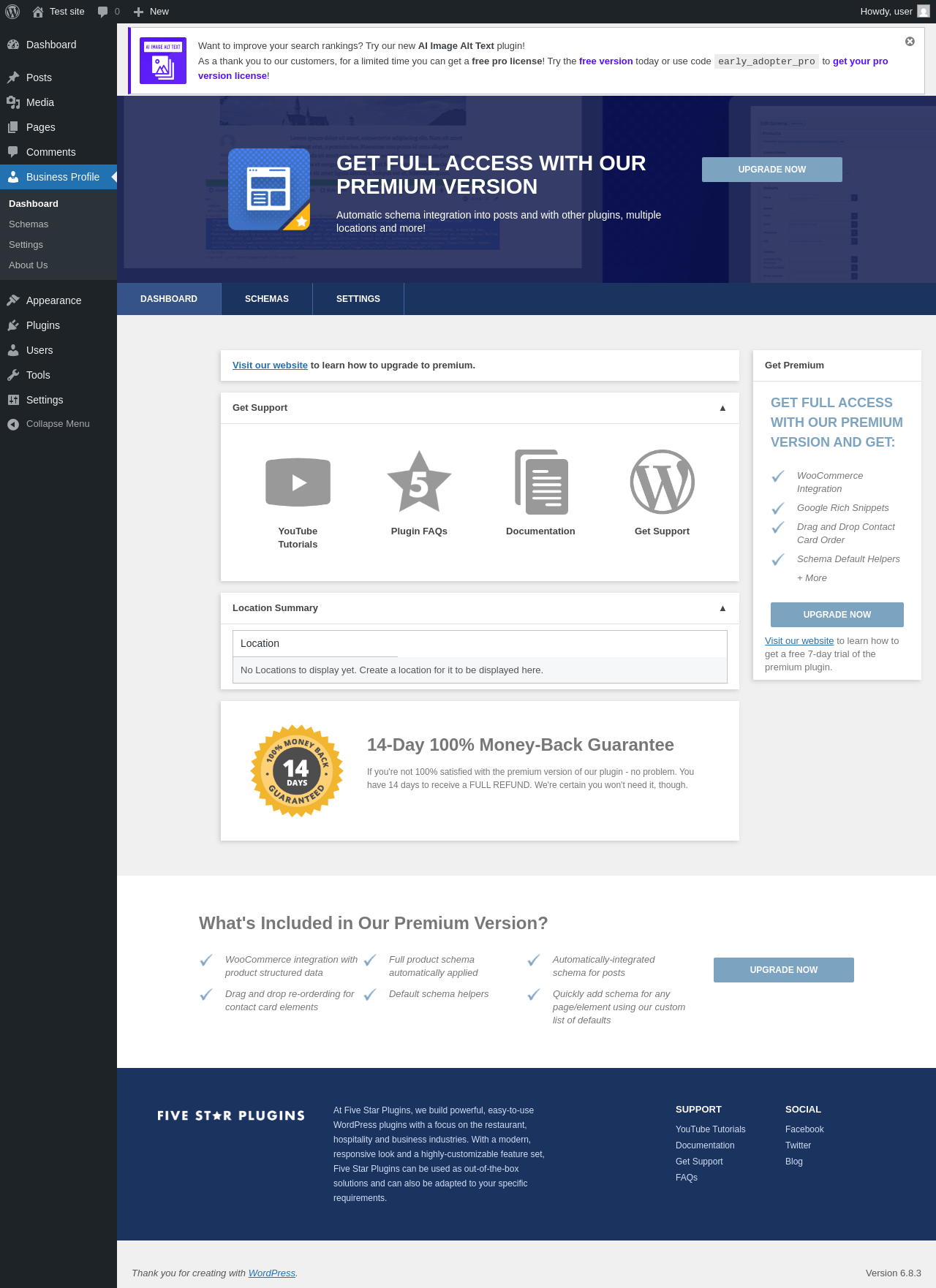Click the 14-Day 100% Money-Back Guarantee heading
Viewport: 936px width, 1288px height.
click(x=521, y=745)
